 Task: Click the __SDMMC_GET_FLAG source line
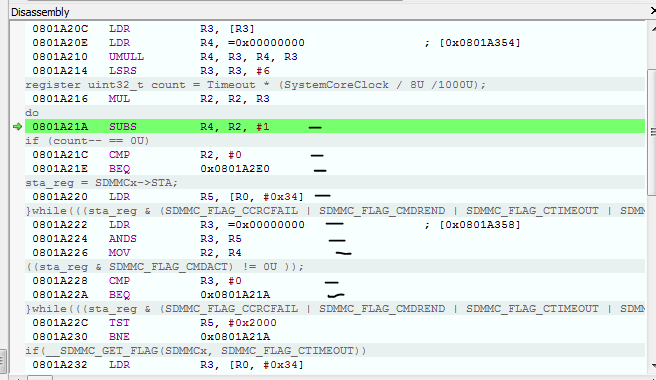(335, 351)
